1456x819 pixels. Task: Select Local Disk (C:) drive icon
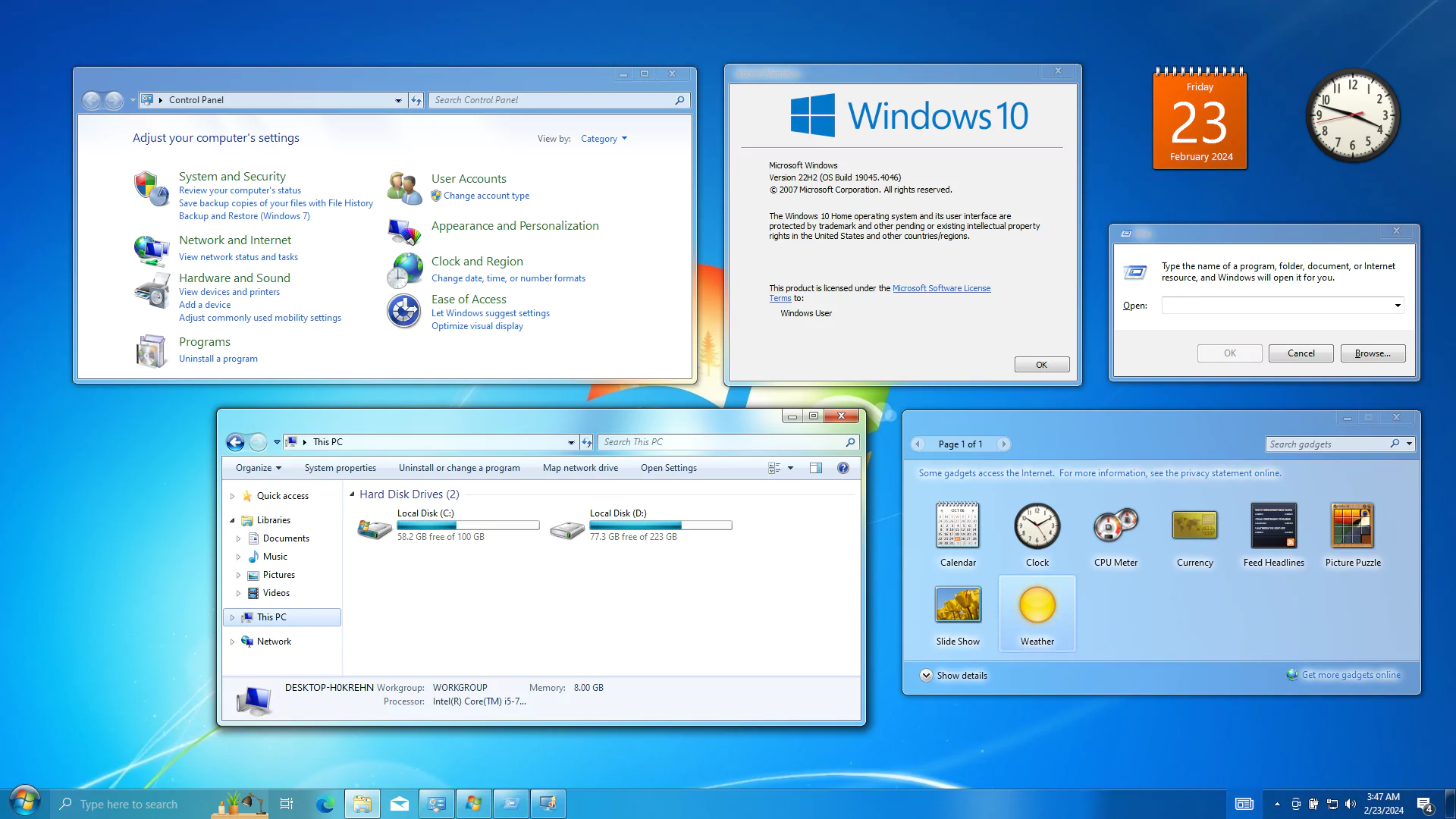click(x=374, y=529)
